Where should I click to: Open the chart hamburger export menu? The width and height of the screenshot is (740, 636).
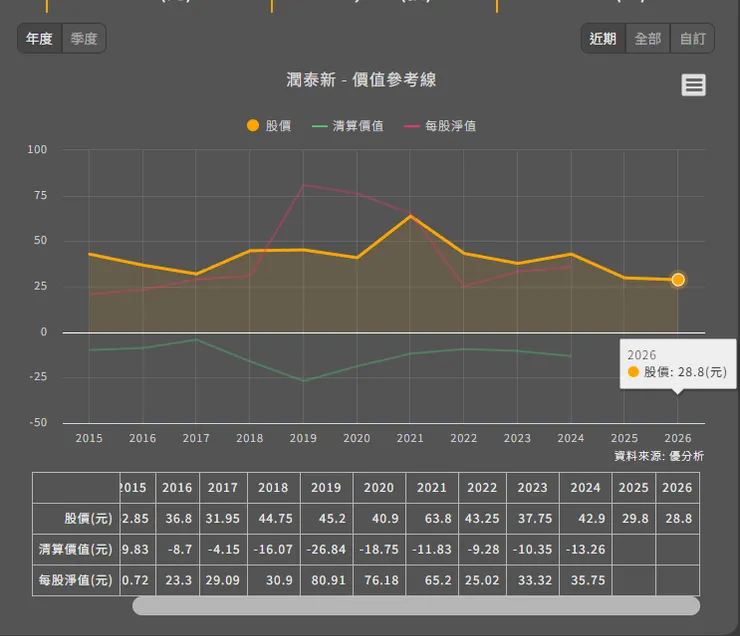pos(693,85)
